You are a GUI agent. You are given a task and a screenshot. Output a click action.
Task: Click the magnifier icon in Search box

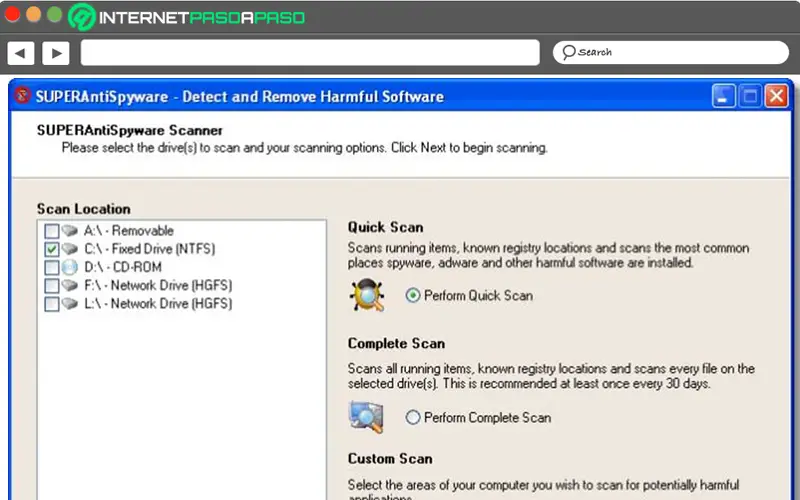(568, 52)
